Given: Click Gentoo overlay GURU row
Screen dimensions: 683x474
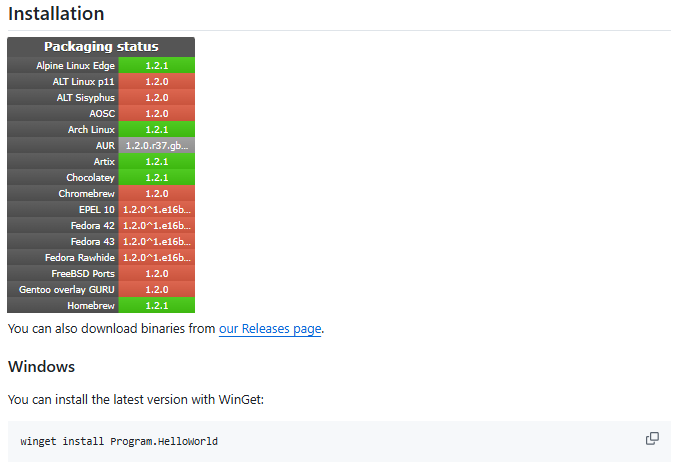Looking at the screenshot, I should pyautogui.click(x=101, y=289).
